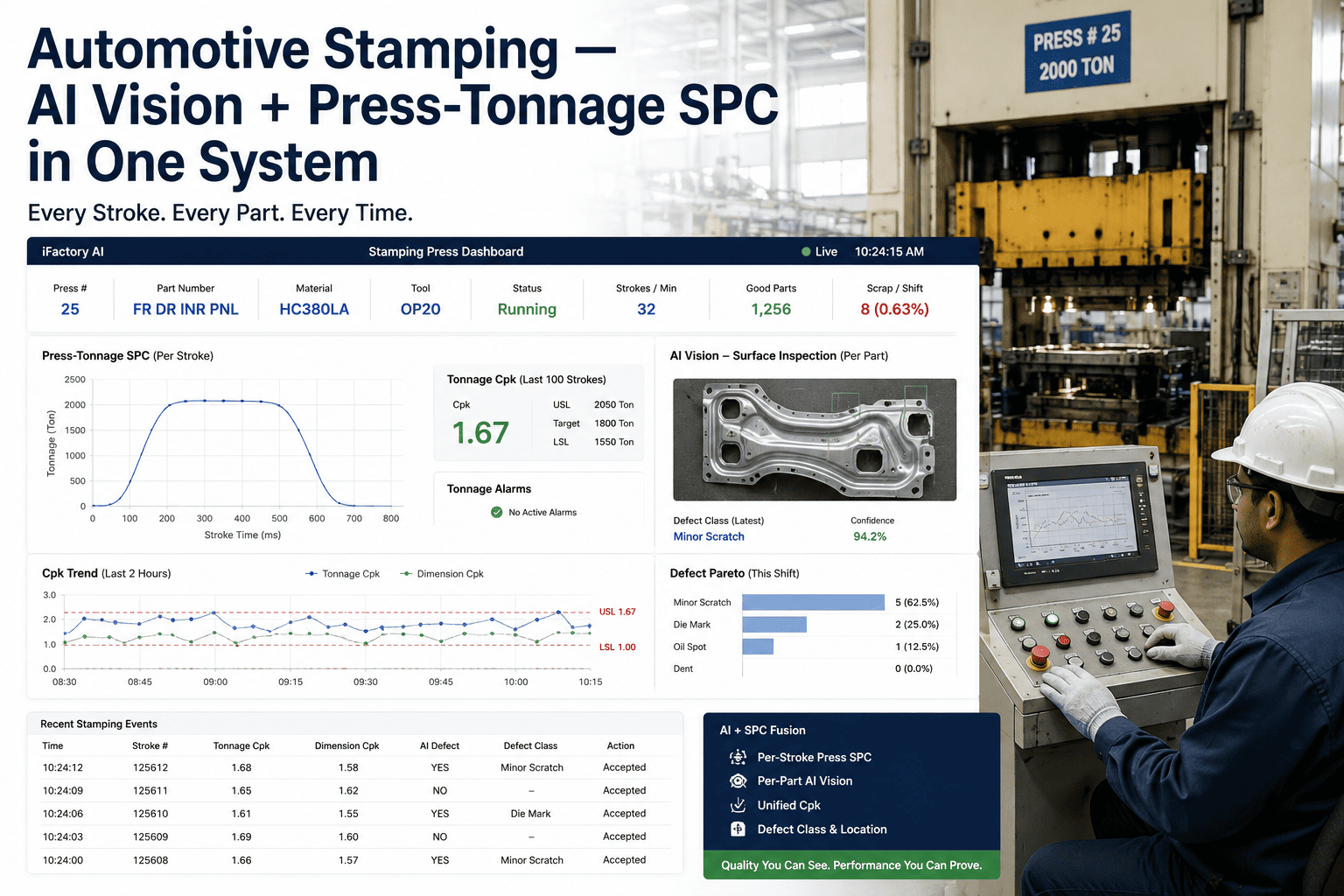
Task: Click the AI + SPC Fusion heading
Action: click(762, 731)
